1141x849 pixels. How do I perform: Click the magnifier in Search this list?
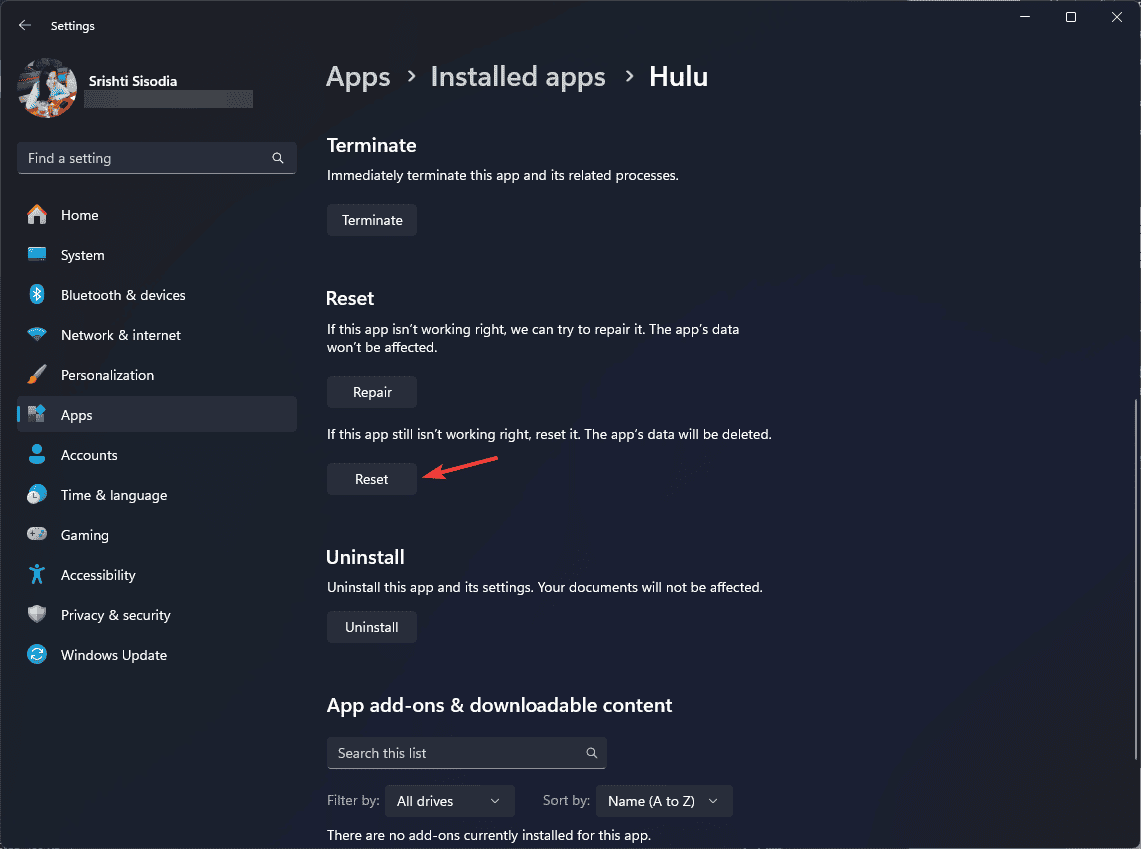592,753
